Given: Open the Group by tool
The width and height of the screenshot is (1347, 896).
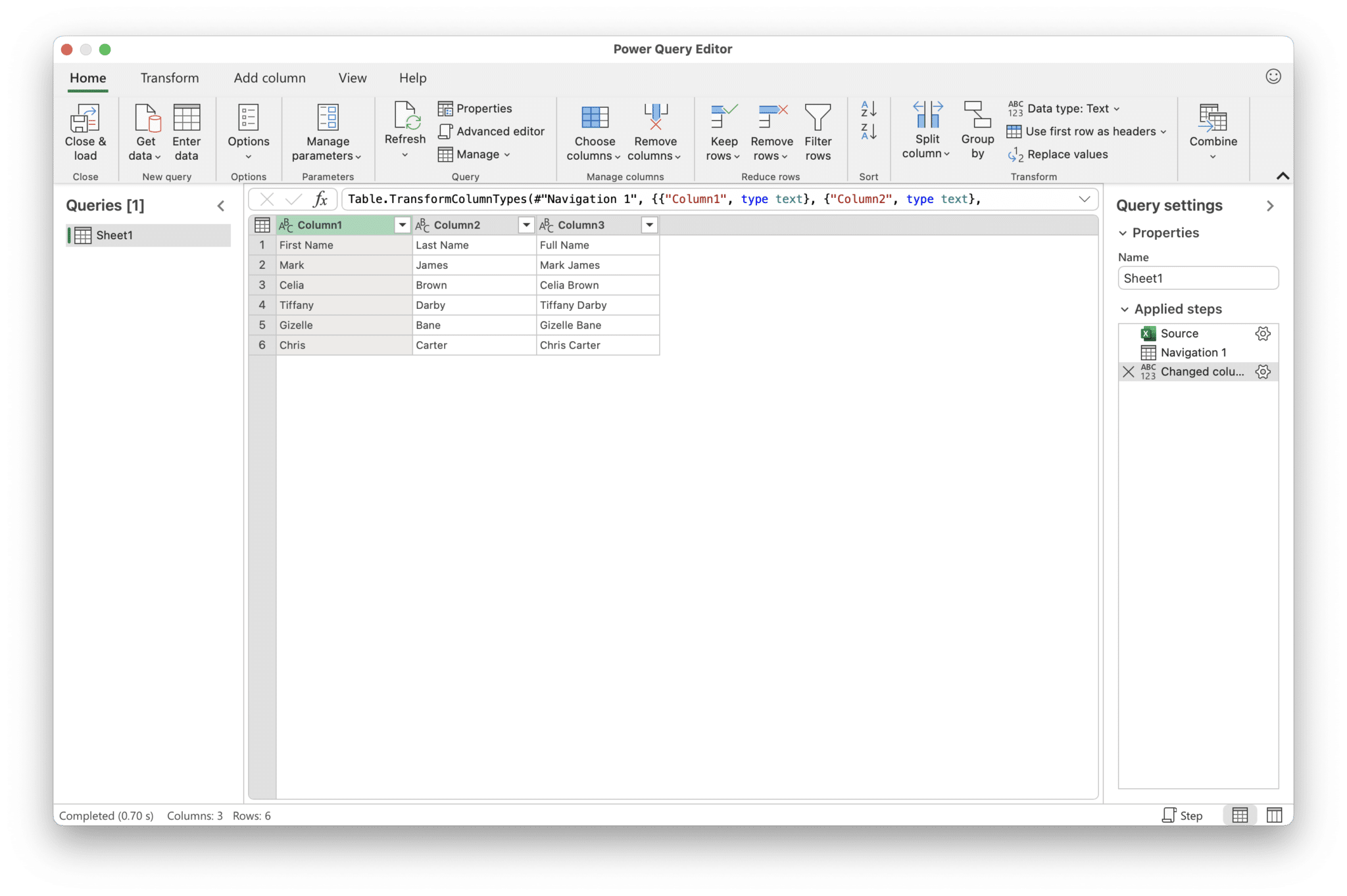Looking at the screenshot, I should pyautogui.click(x=977, y=131).
